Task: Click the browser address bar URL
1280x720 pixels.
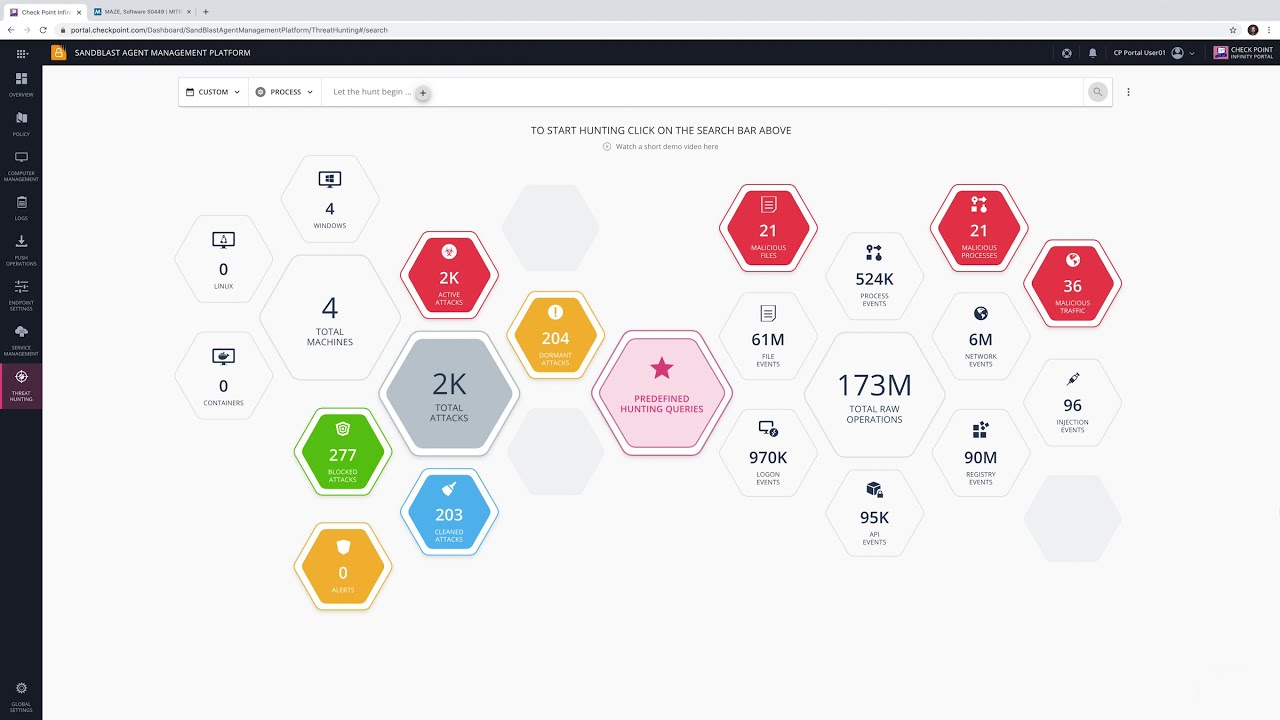Action: pyautogui.click(x=229, y=30)
